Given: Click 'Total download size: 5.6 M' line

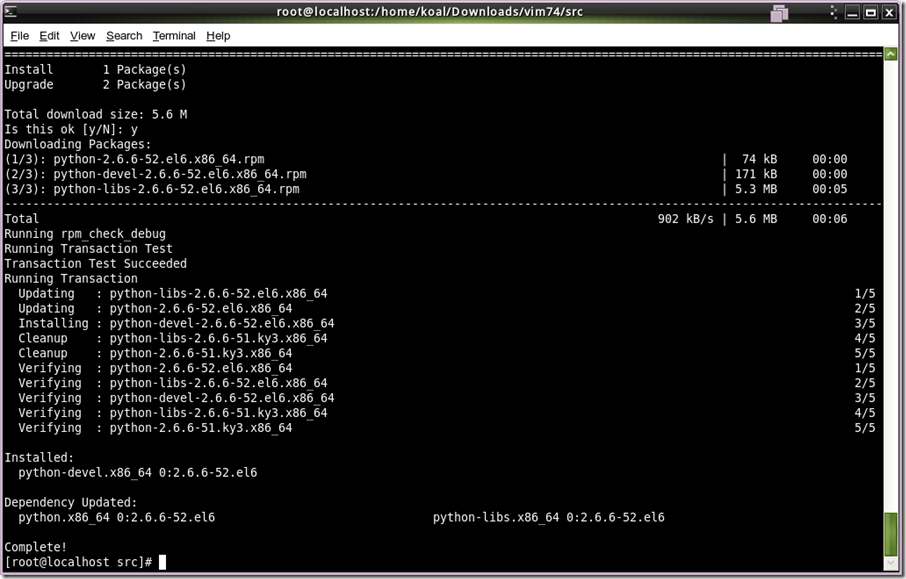Looking at the screenshot, I should point(95,114).
